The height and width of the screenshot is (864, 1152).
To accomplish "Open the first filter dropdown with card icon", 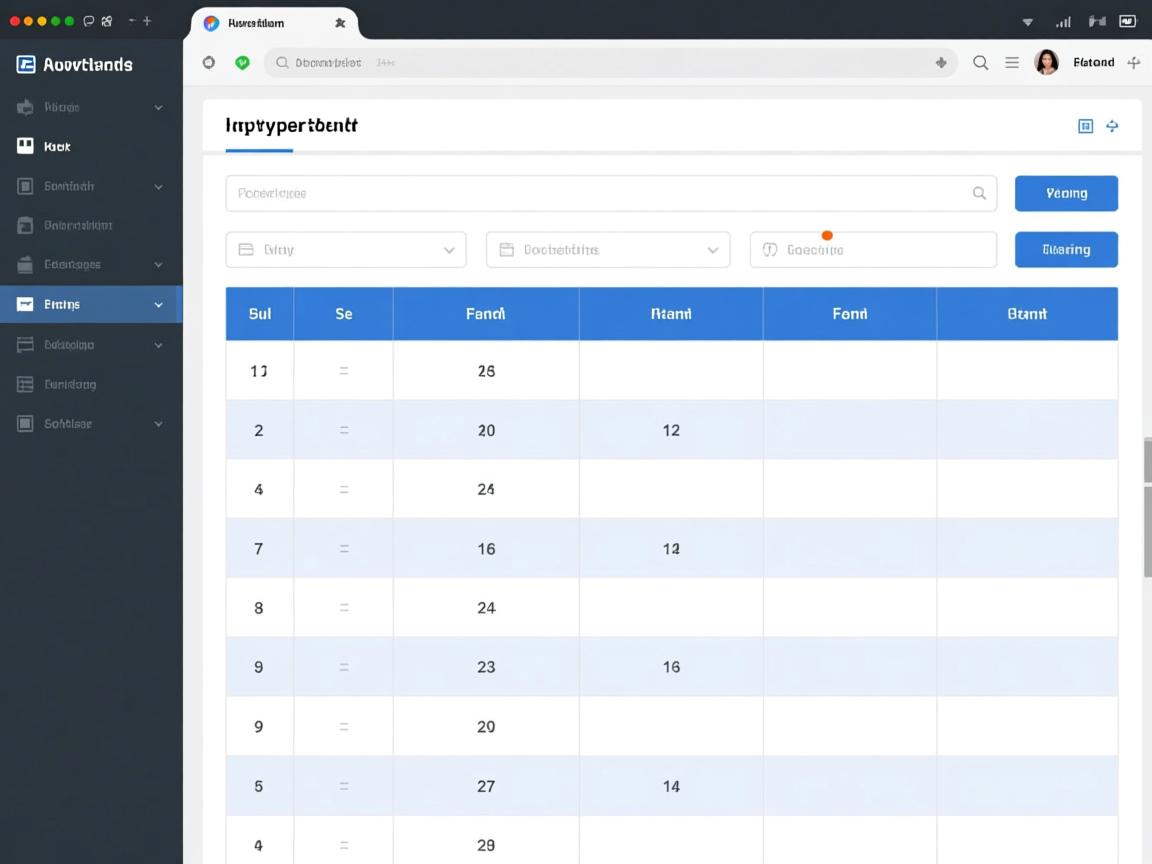I will tap(346, 250).
